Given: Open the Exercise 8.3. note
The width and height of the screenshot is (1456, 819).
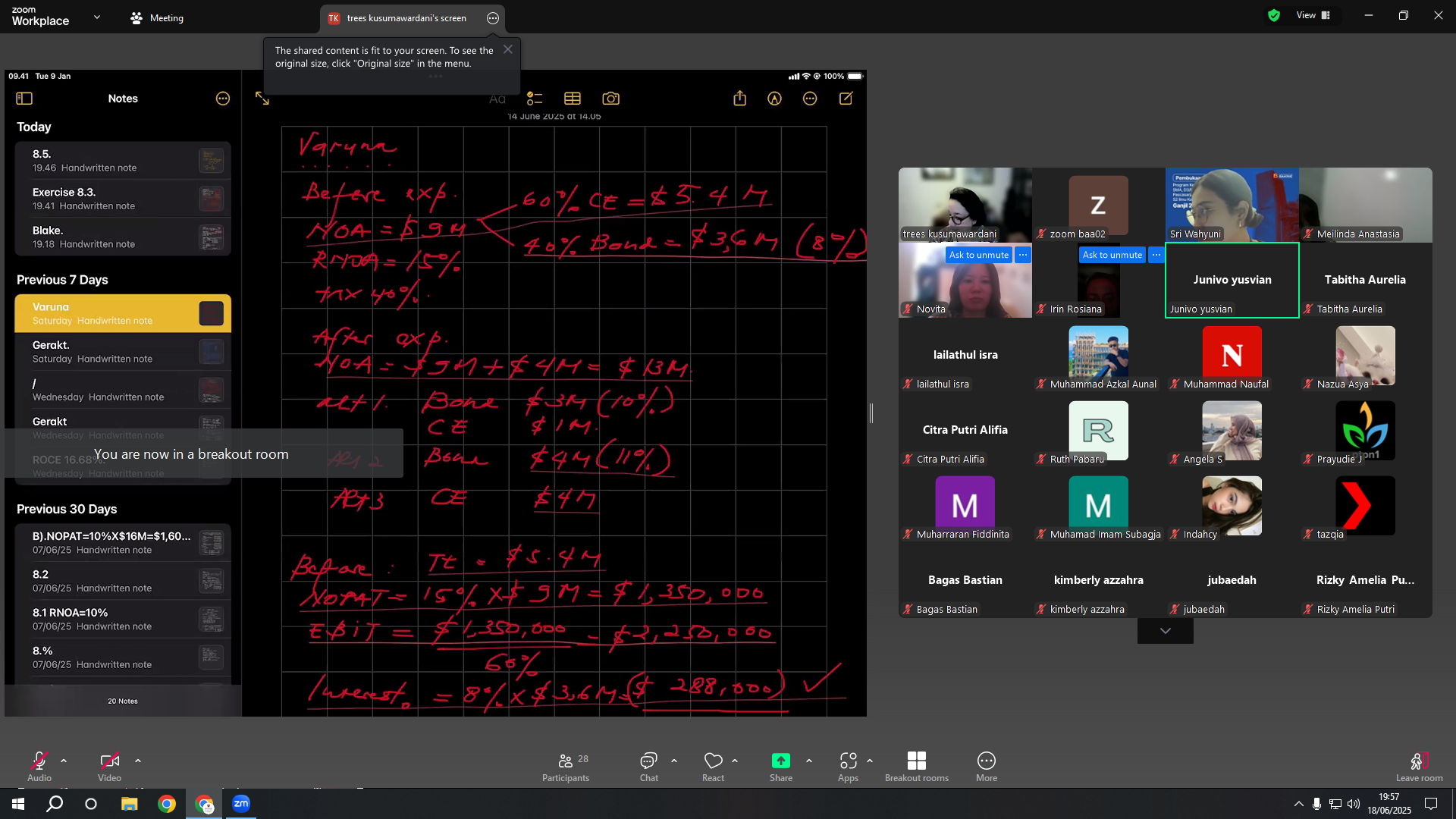Looking at the screenshot, I should [123, 199].
